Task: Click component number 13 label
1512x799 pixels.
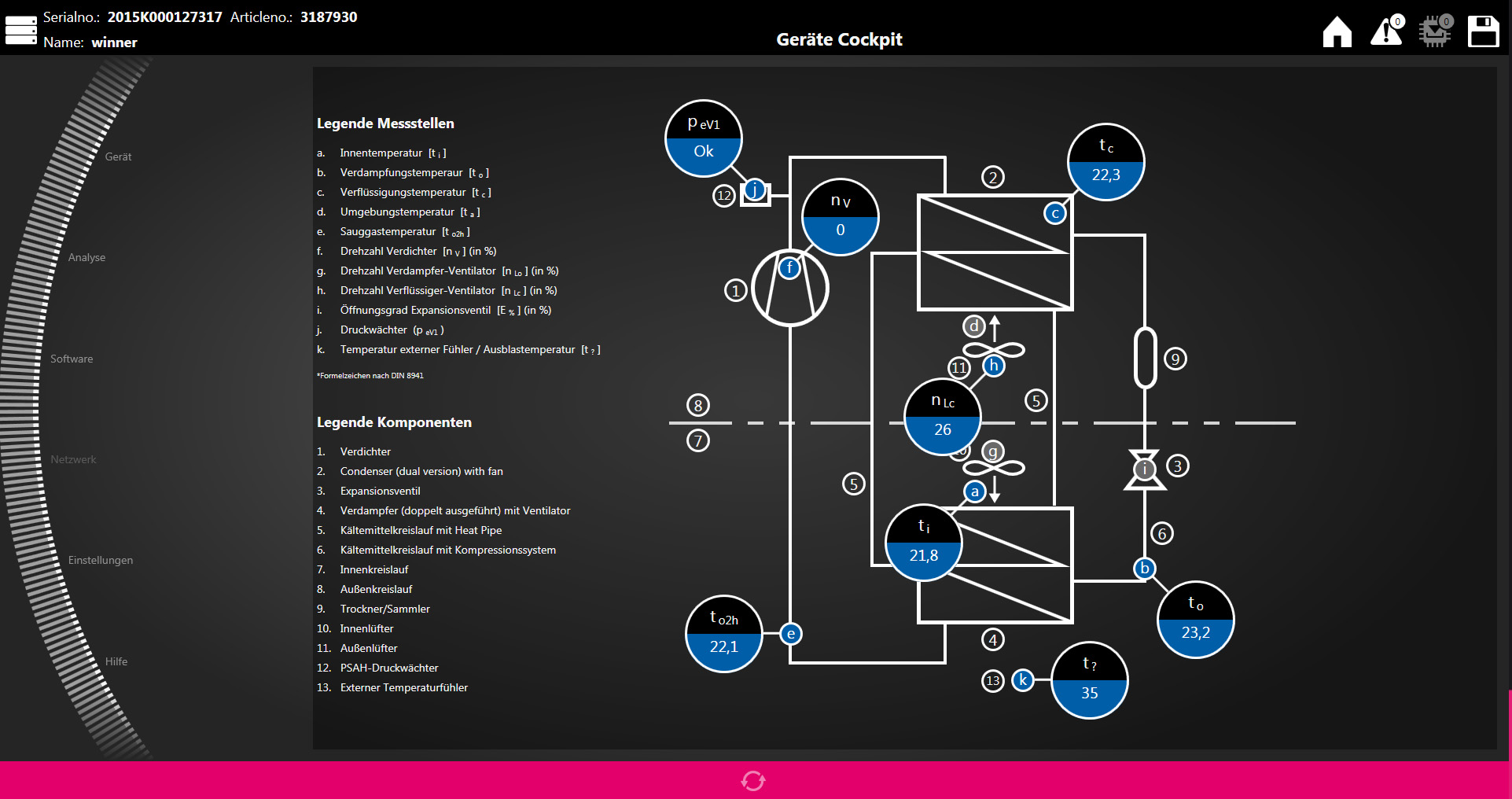Action: coord(993,680)
